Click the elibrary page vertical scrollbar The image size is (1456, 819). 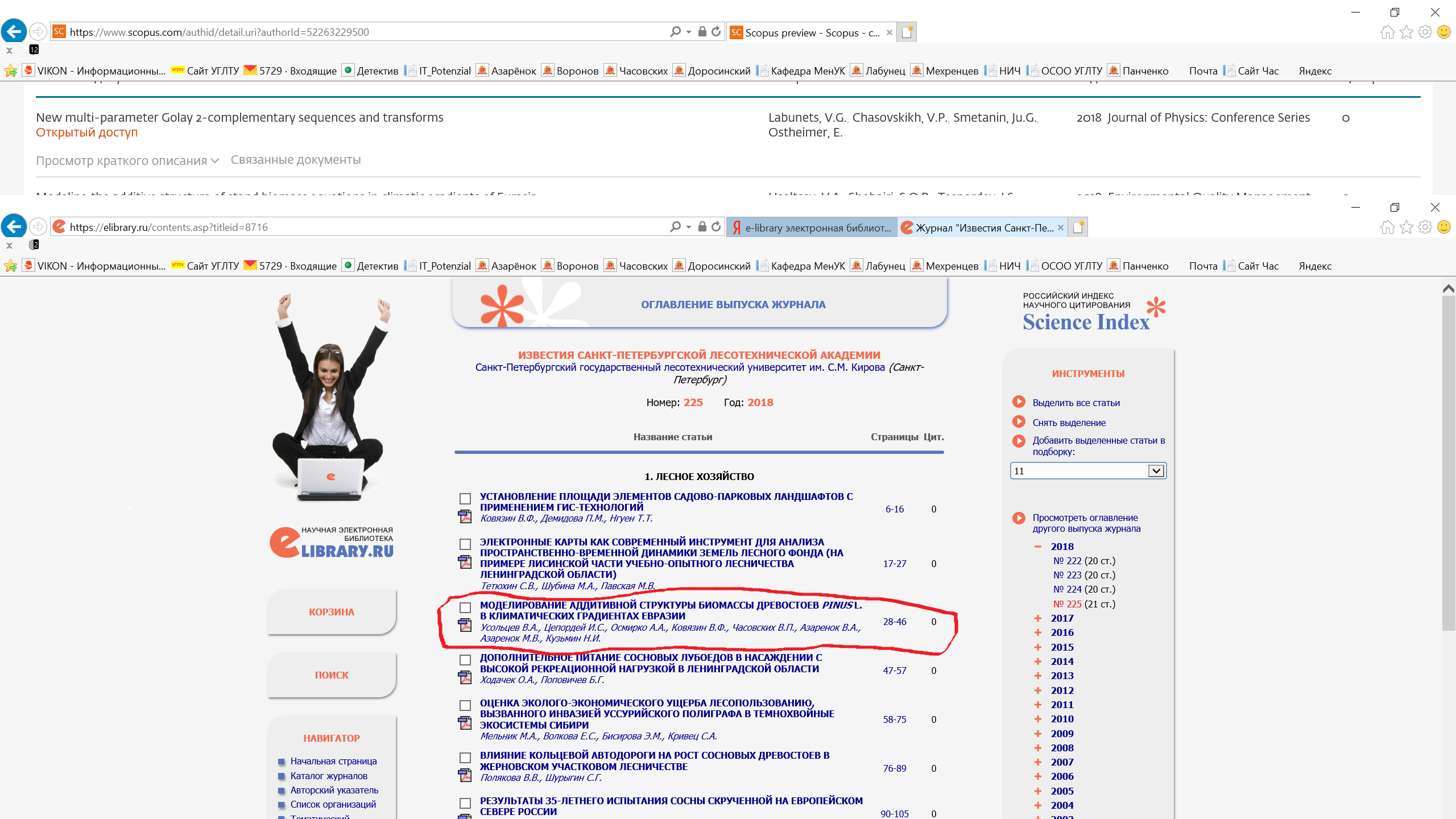[x=1448, y=455]
